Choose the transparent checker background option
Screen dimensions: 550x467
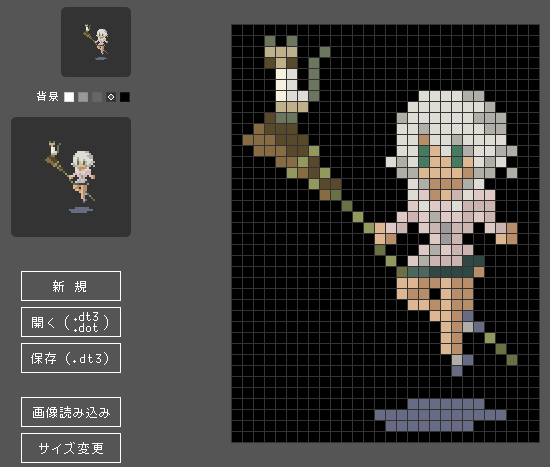coord(111,97)
